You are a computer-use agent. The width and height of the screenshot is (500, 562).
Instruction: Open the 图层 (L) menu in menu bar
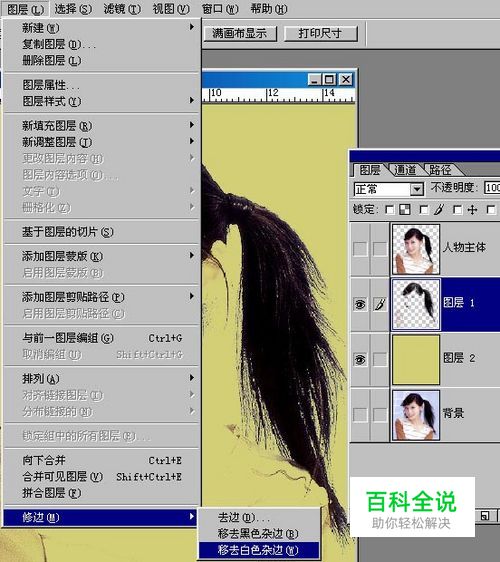[x=25, y=9]
